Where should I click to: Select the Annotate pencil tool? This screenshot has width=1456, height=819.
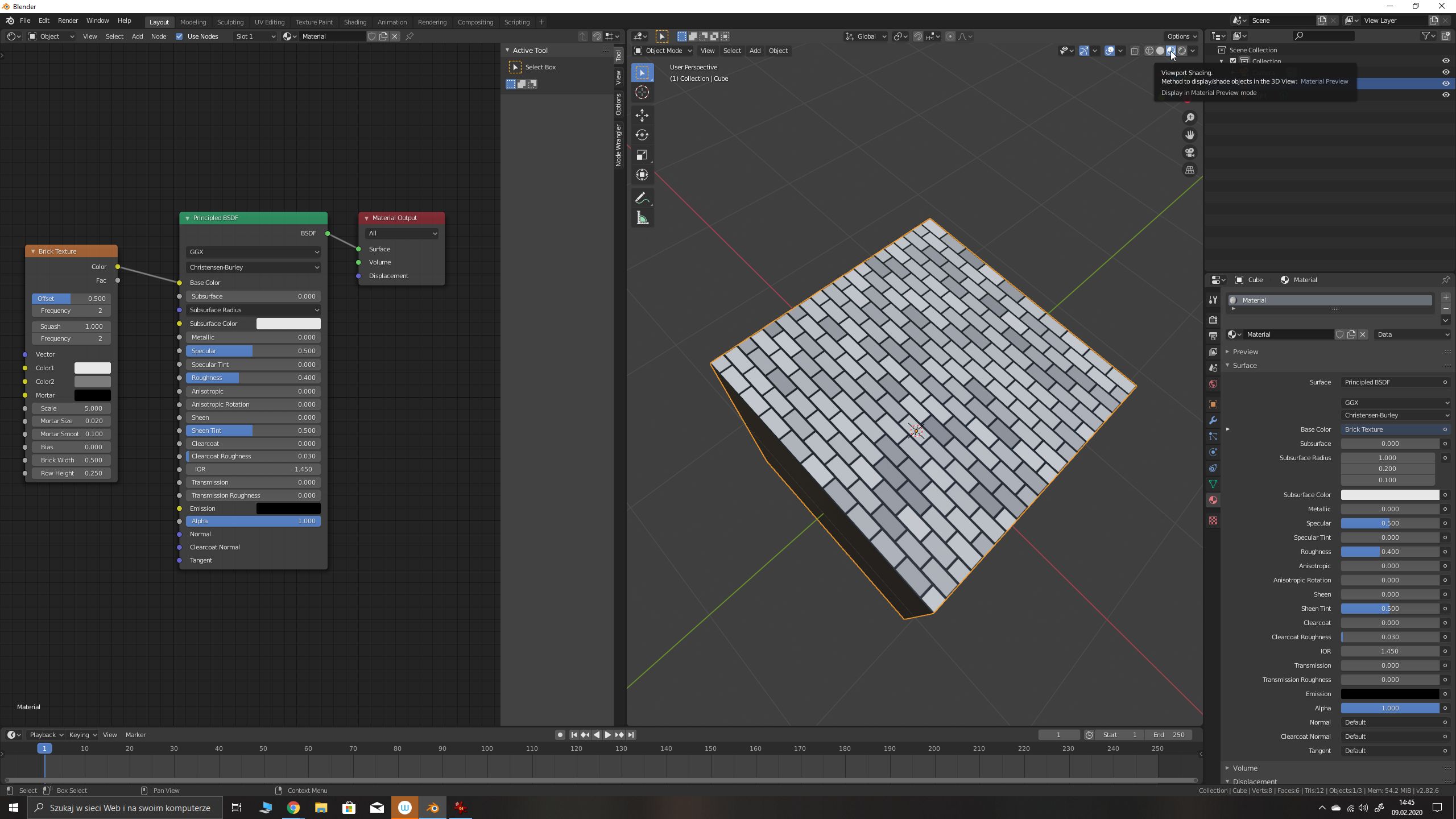click(642, 198)
